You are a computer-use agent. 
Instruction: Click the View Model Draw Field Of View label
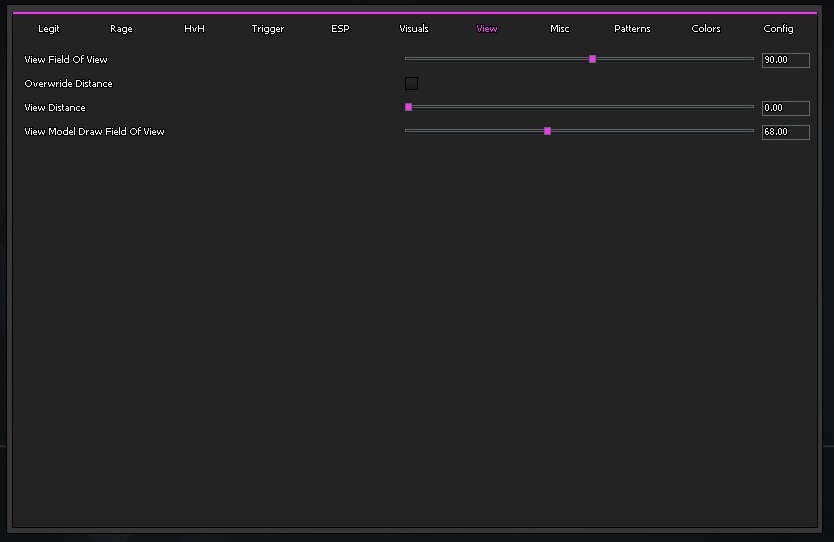coord(94,132)
